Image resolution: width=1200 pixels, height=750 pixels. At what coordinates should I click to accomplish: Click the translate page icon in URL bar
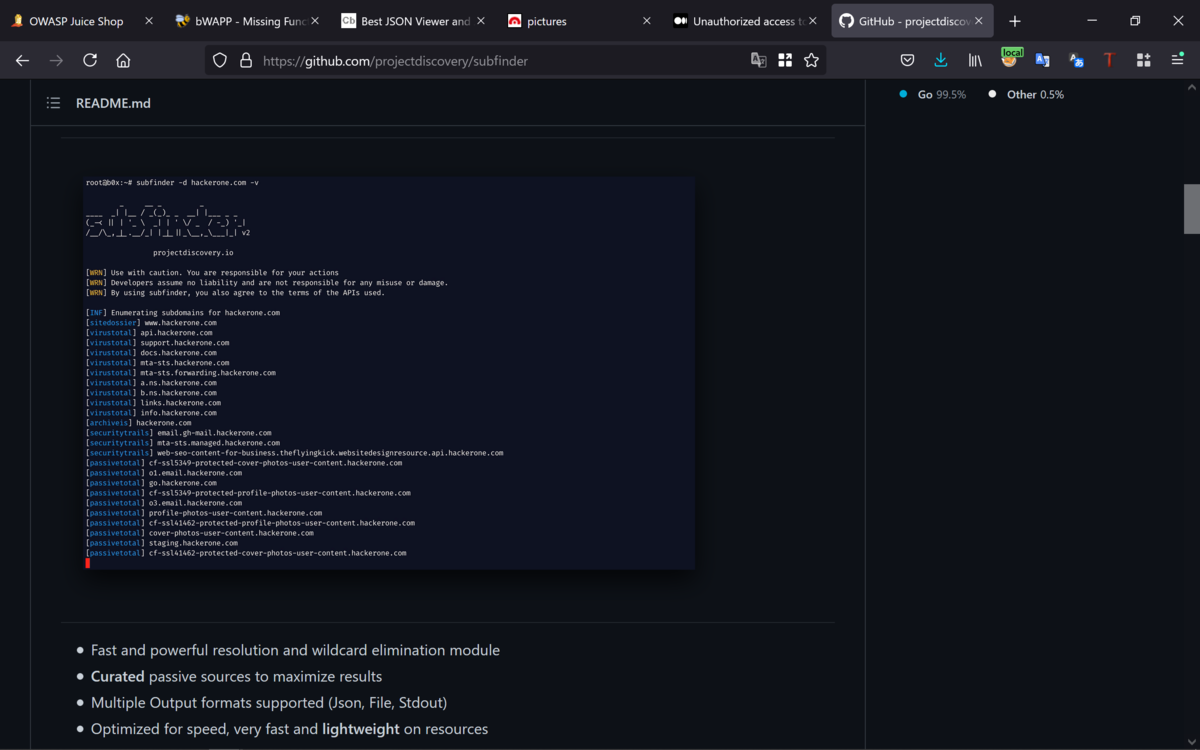tap(759, 60)
